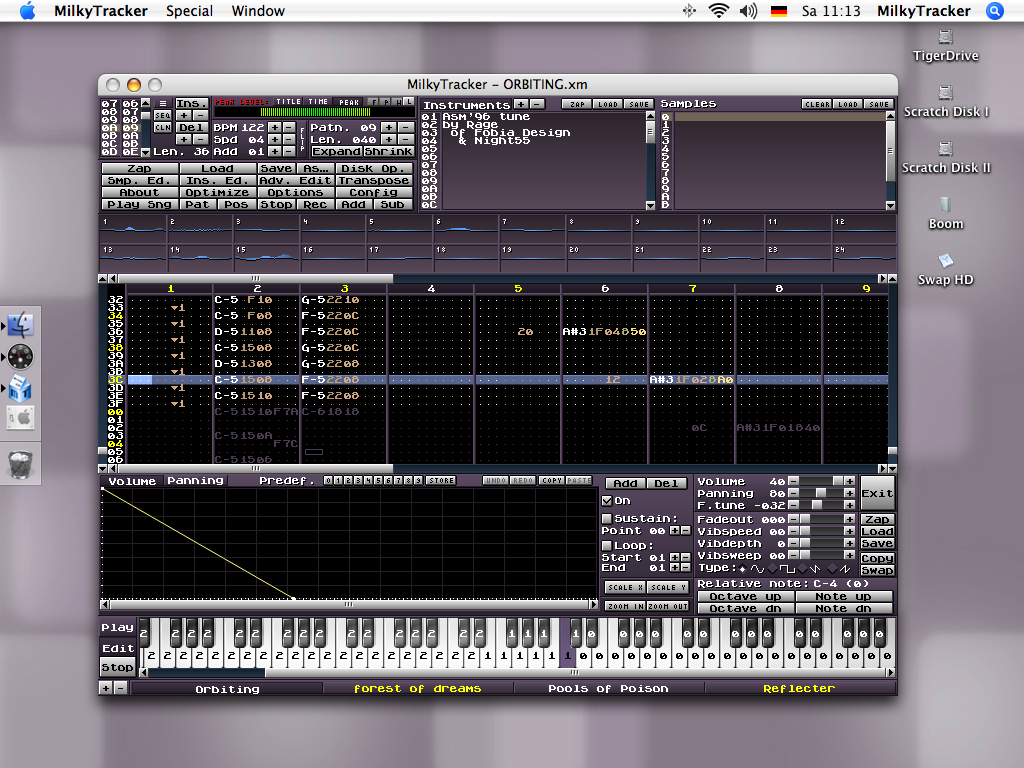The image size is (1024, 768).
Task: Click the Wi-Fi status icon
Action: [719, 11]
